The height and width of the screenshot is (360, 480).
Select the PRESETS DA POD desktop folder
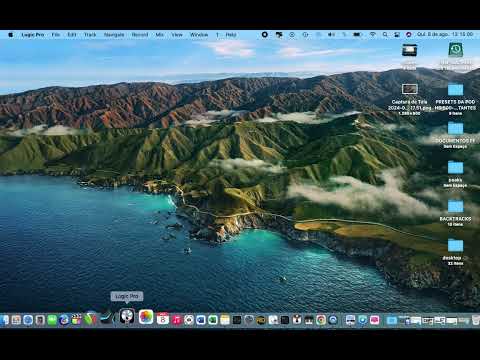pyautogui.click(x=455, y=90)
